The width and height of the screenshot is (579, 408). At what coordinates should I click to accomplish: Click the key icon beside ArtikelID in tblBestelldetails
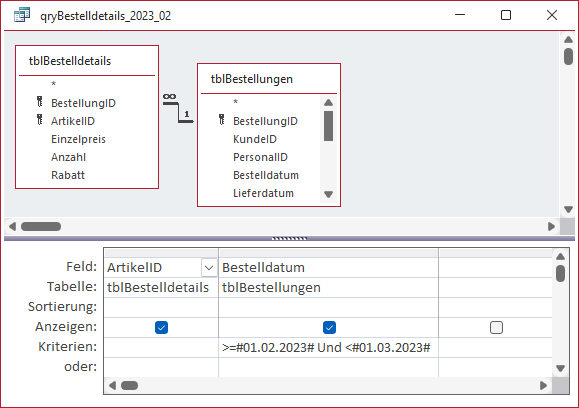tap(40, 120)
